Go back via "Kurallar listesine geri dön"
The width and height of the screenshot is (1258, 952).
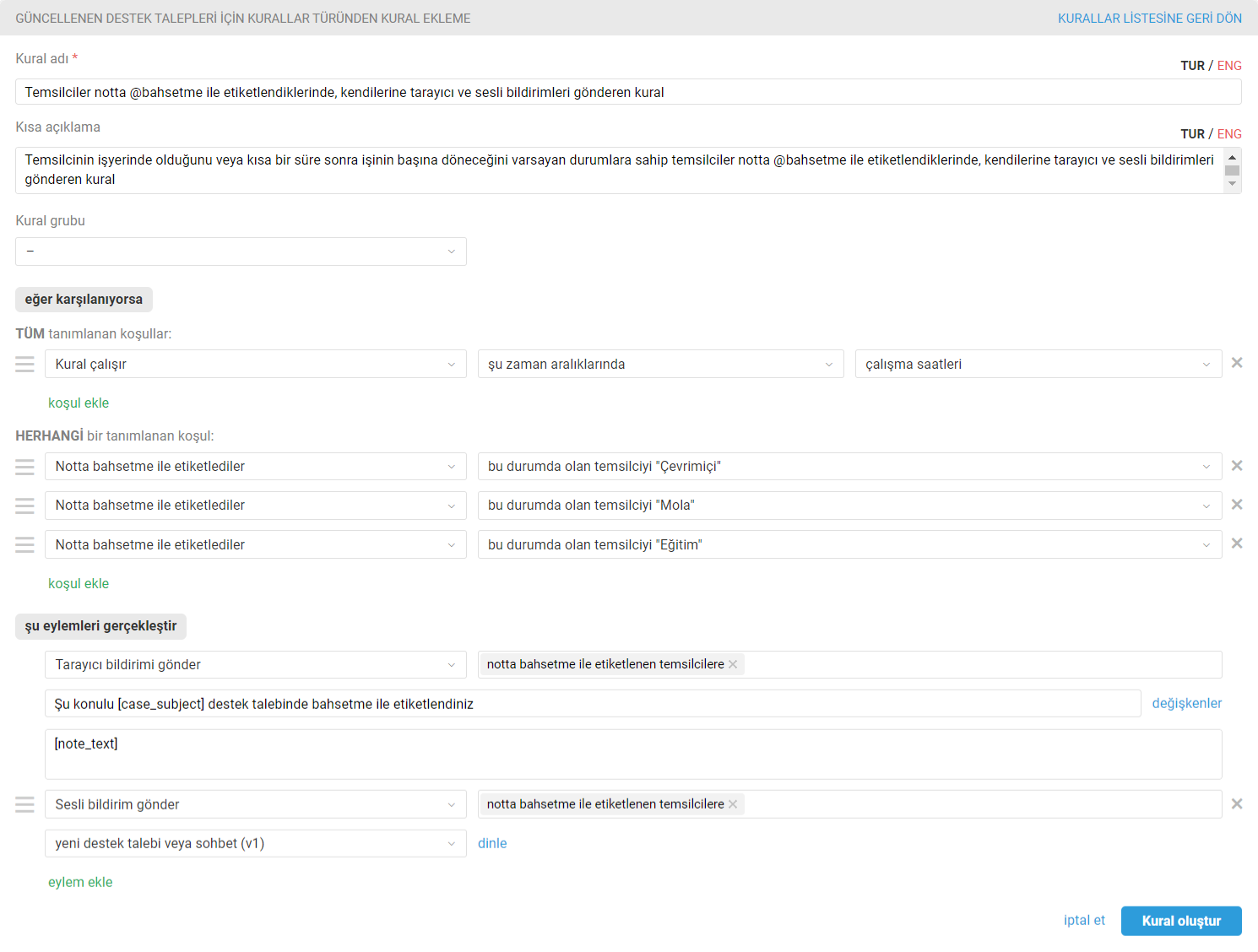click(1149, 19)
